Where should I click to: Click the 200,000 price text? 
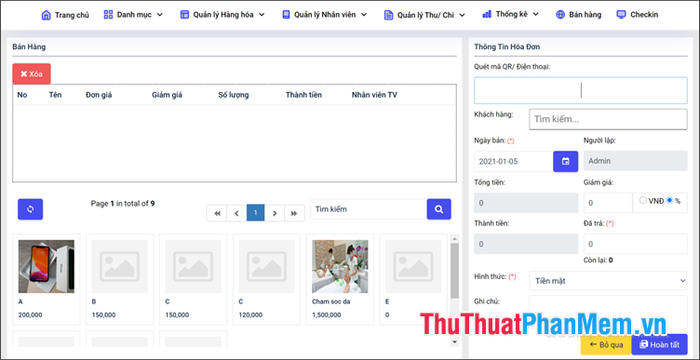click(30, 315)
